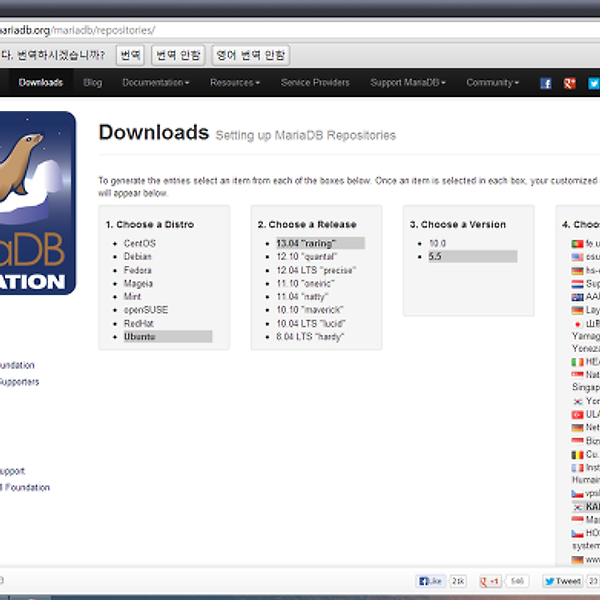This screenshot has height=600, width=600.
Task: Open the Facebook icon in the navigation bar
Action: 546,83
